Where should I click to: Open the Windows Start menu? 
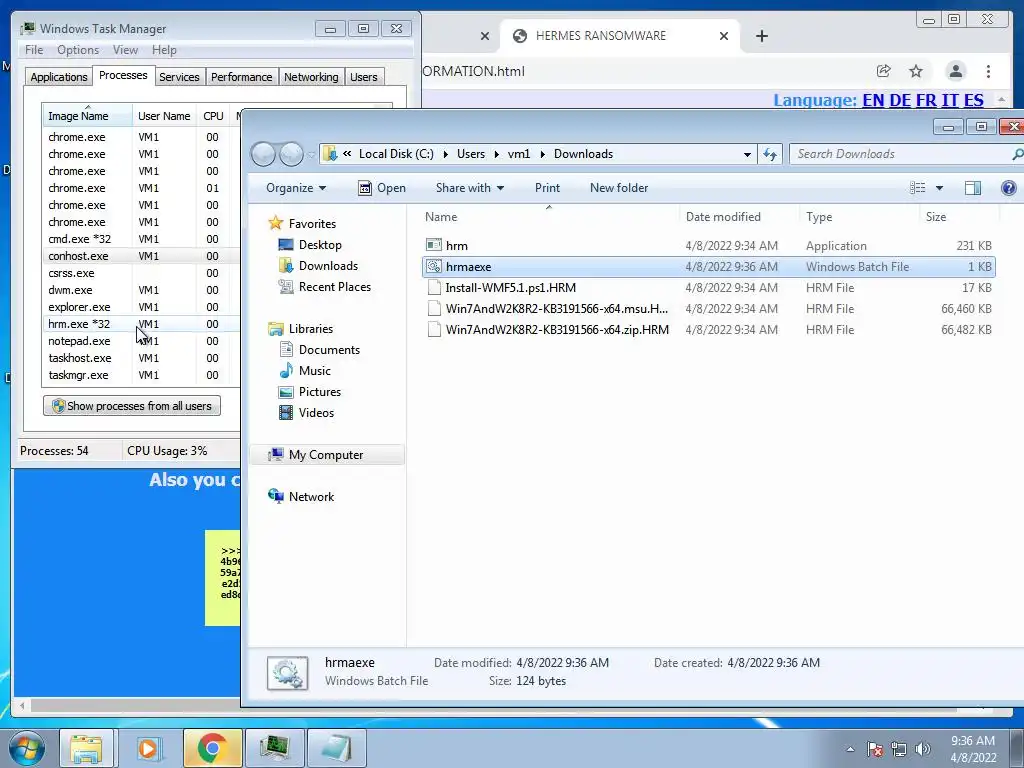(x=27, y=749)
